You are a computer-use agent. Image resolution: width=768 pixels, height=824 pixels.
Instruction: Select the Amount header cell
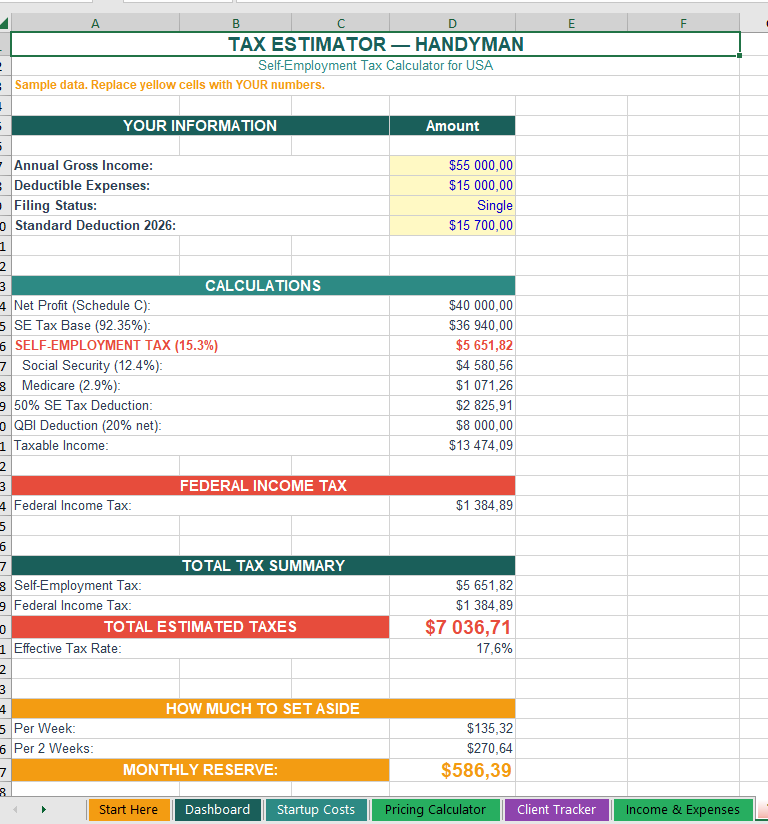(x=453, y=126)
